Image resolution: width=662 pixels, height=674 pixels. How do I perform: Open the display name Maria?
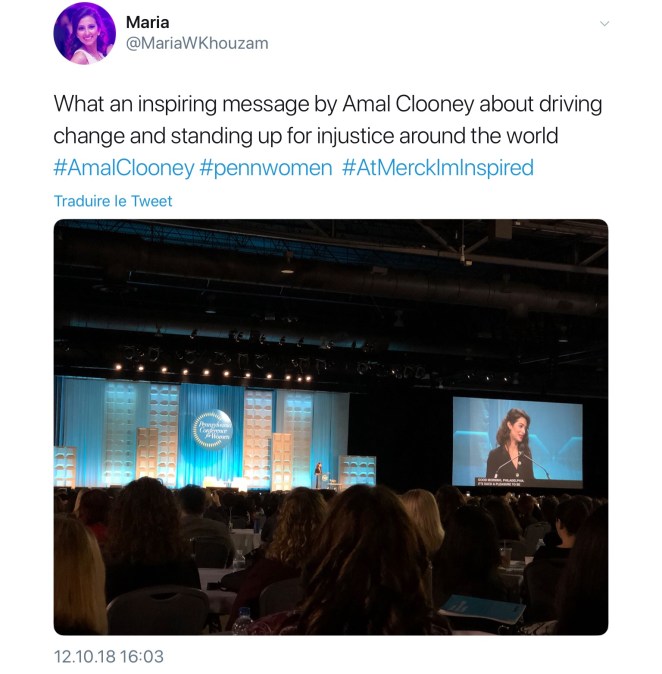[x=147, y=22]
